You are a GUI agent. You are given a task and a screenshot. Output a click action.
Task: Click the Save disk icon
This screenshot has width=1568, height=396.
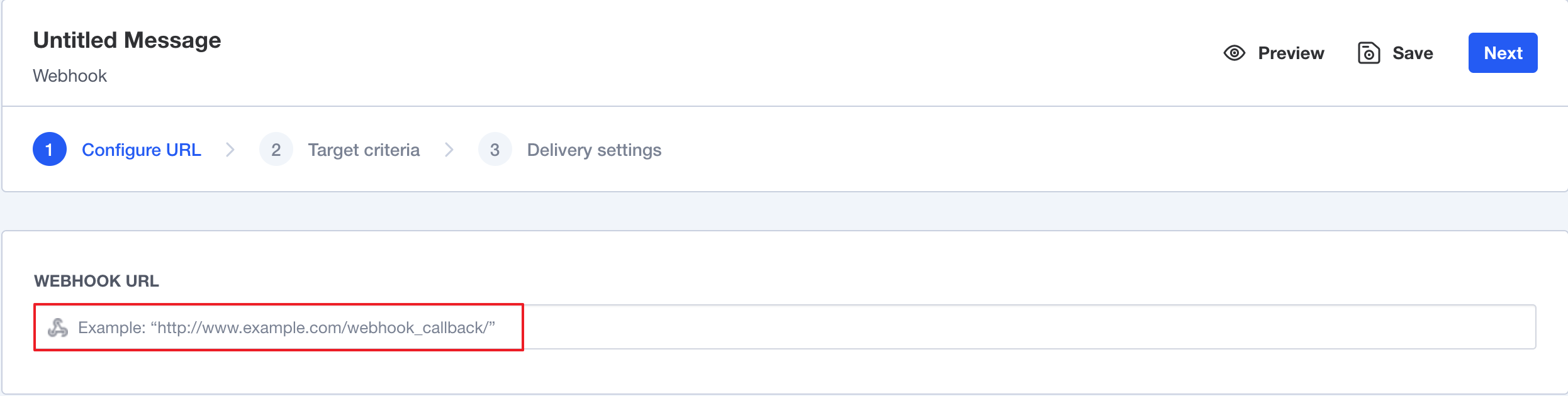tap(1369, 53)
